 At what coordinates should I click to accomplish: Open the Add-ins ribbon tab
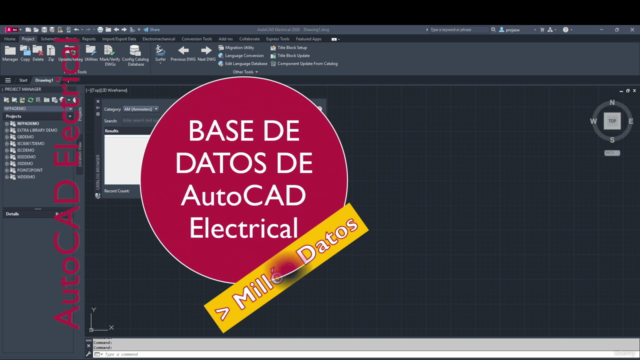tap(225, 39)
